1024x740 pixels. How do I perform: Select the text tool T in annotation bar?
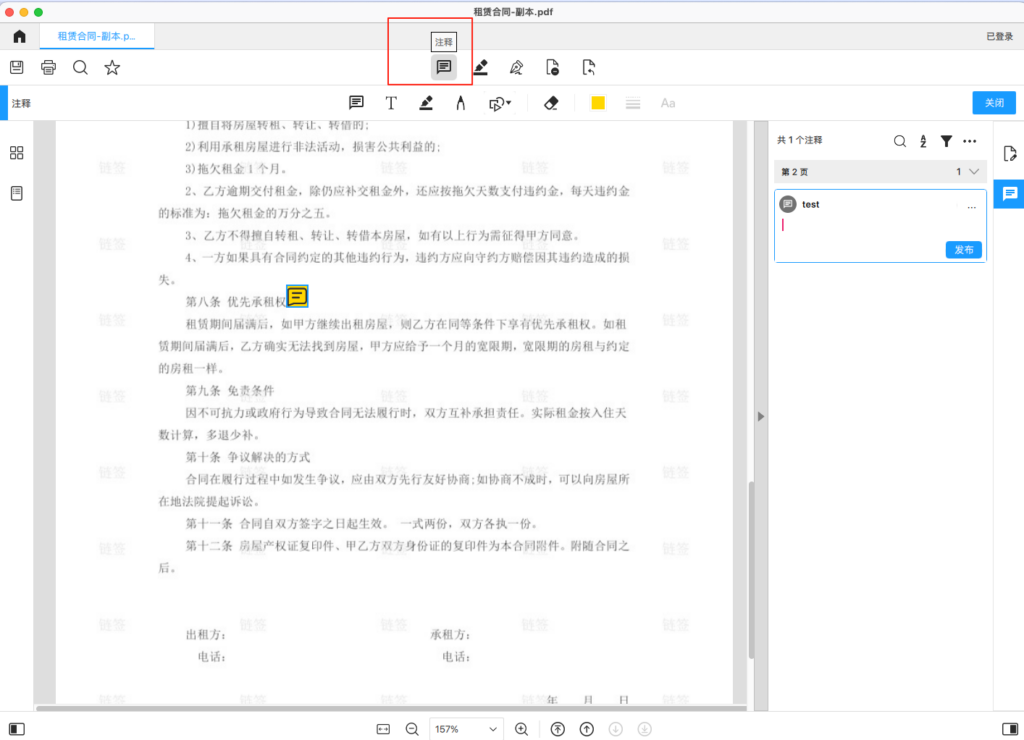[391, 103]
